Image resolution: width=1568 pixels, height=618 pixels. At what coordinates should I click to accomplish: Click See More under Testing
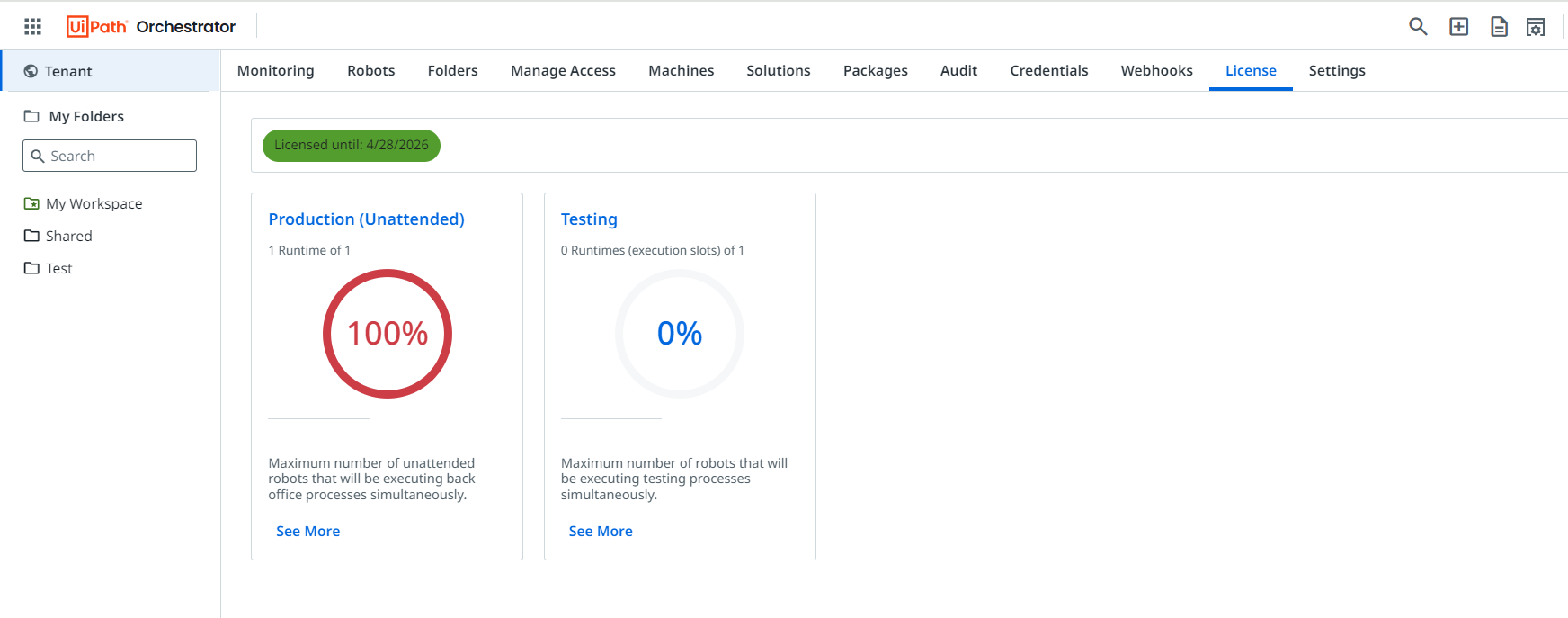[x=601, y=531]
